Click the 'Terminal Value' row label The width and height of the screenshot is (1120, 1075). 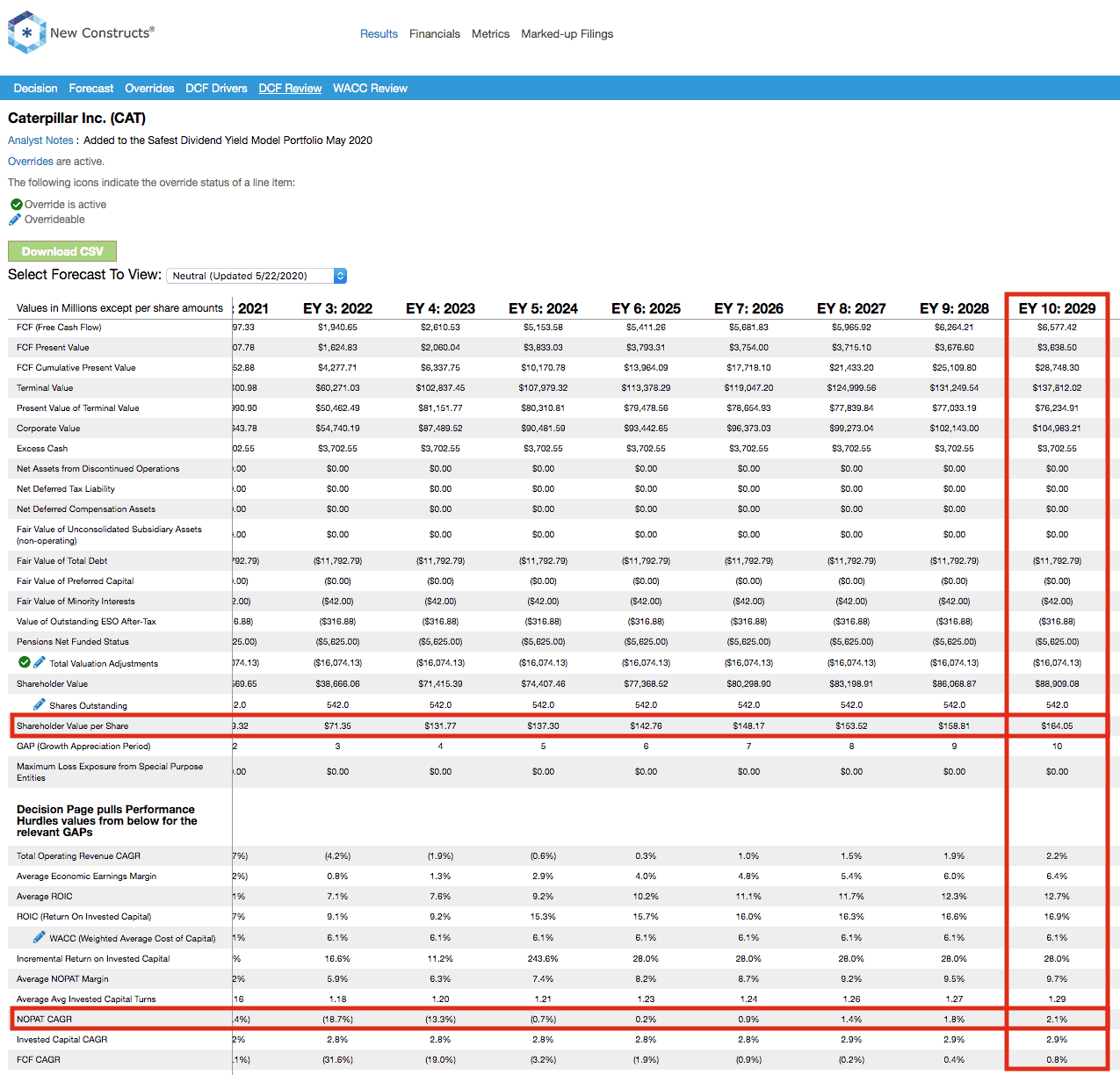(x=45, y=388)
